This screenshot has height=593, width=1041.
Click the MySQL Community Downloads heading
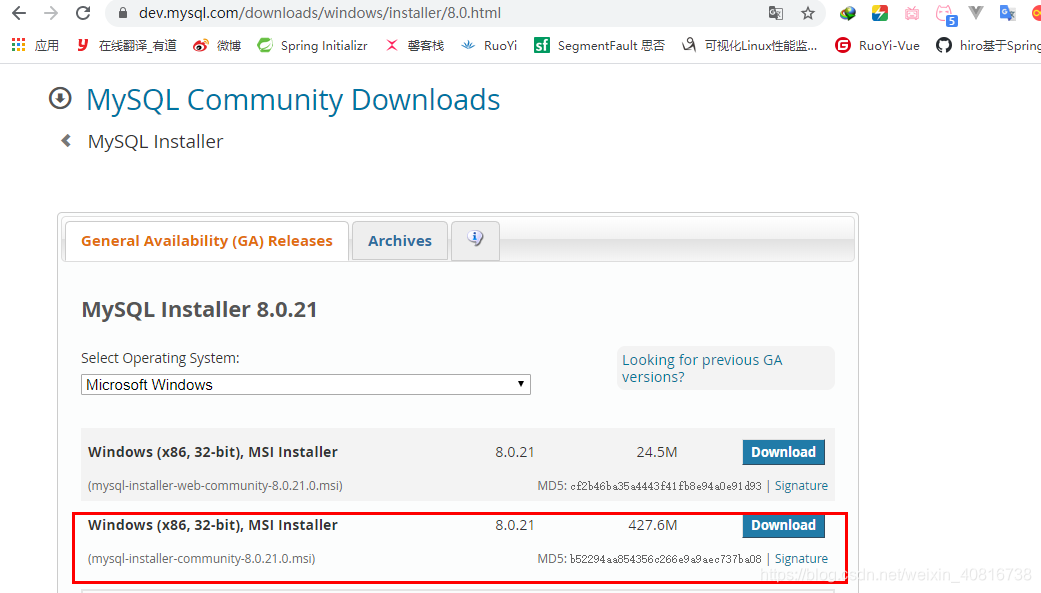click(x=293, y=100)
